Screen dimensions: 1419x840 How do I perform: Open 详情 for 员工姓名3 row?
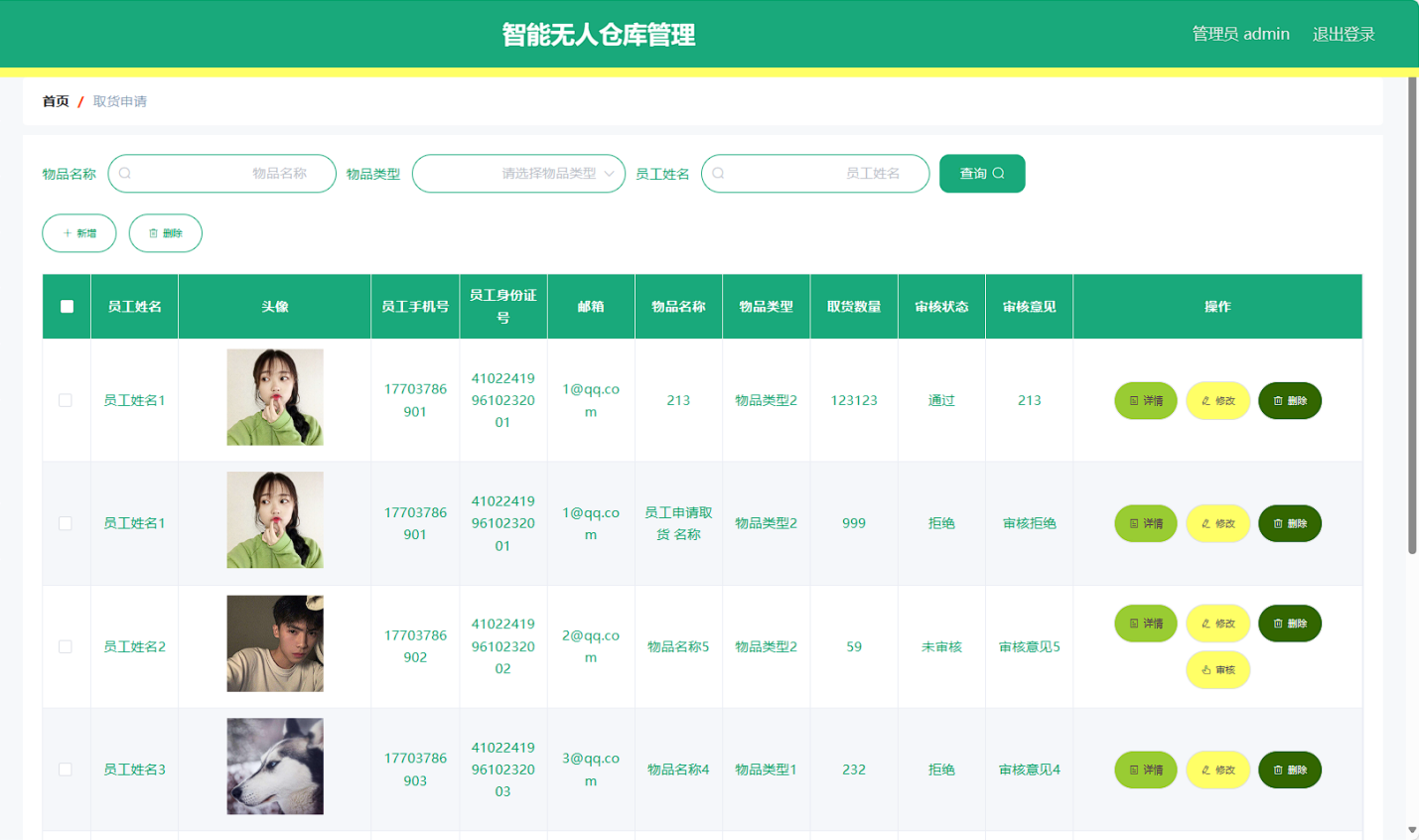coord(1145,770)
